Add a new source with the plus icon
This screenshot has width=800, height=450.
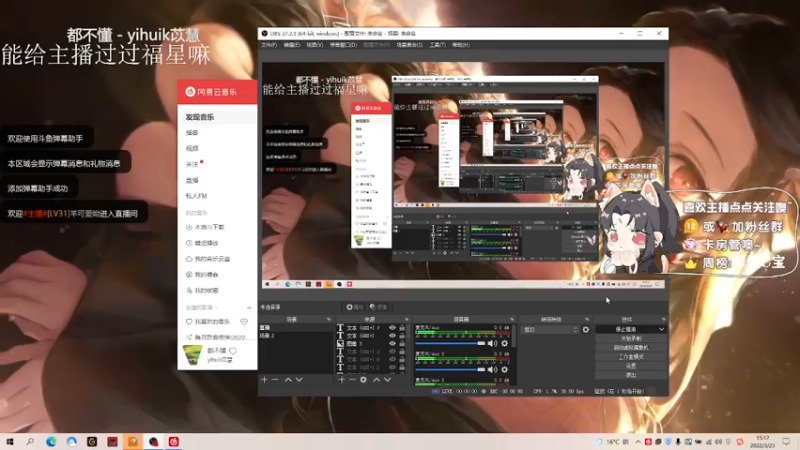pos(341,380)
